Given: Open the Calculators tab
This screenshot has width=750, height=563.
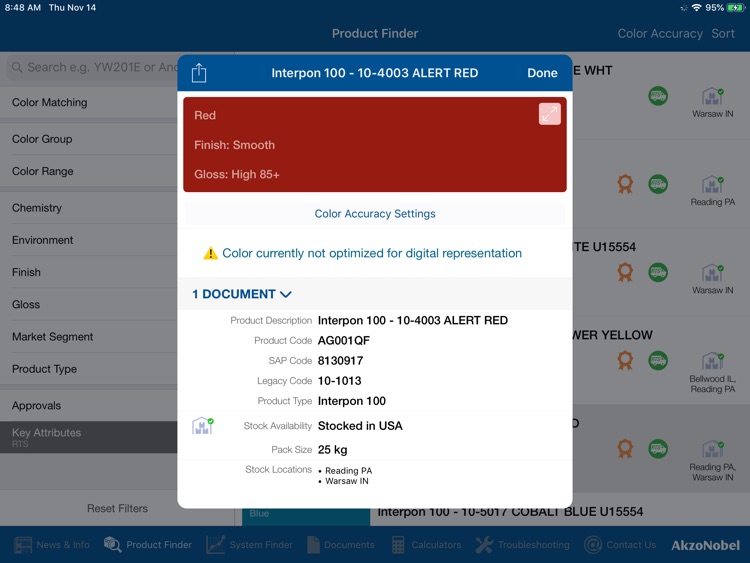Looking at the screenshot, I should point(426,545).
